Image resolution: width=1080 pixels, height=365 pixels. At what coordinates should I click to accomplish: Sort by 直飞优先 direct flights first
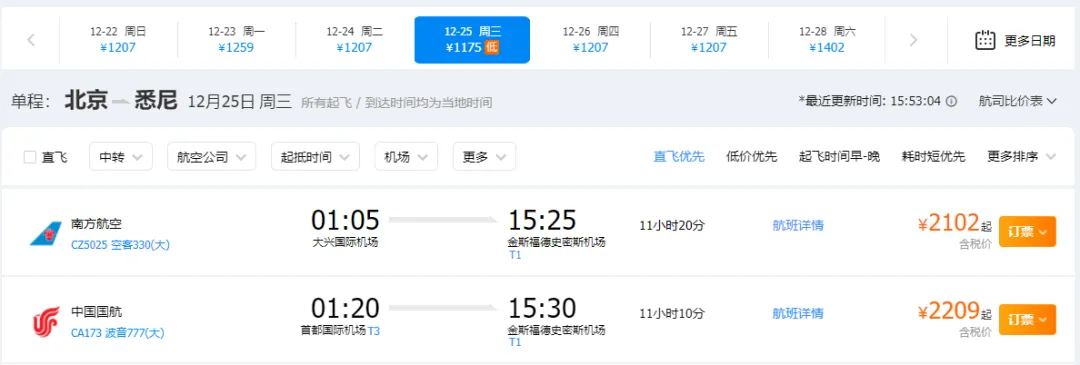tap(678, 156)
